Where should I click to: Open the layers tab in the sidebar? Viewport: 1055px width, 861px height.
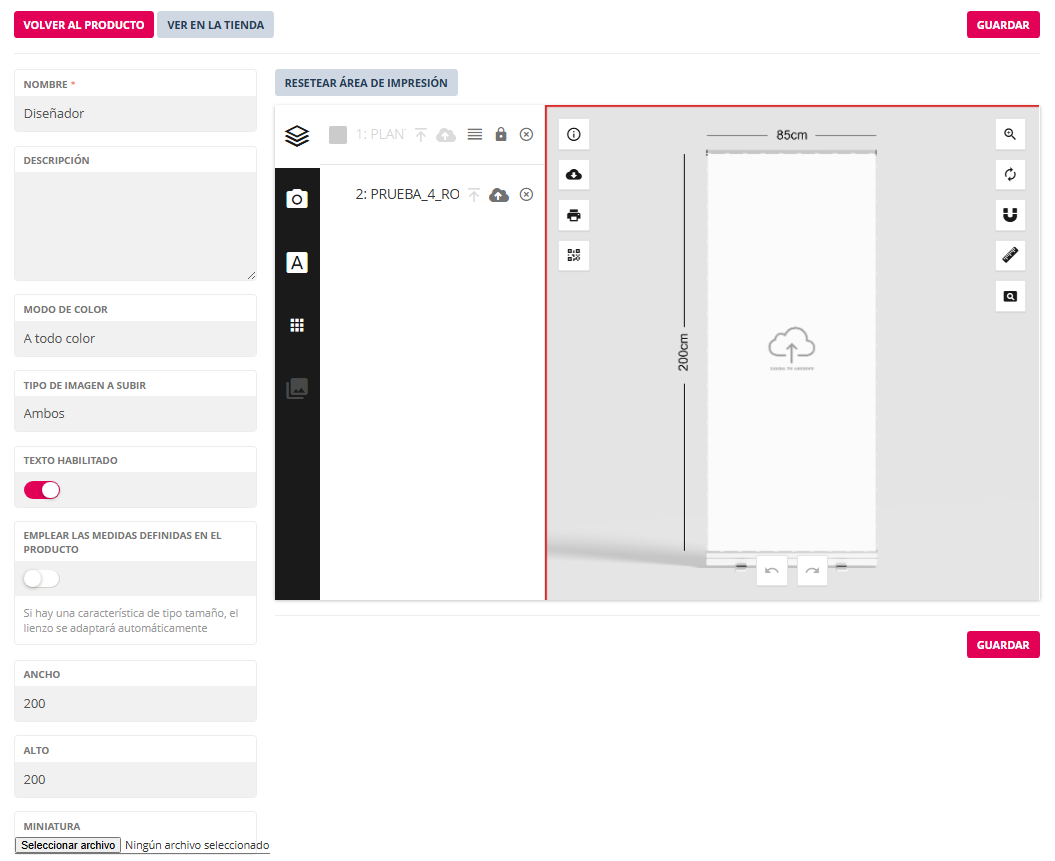[x=297, y=136]
